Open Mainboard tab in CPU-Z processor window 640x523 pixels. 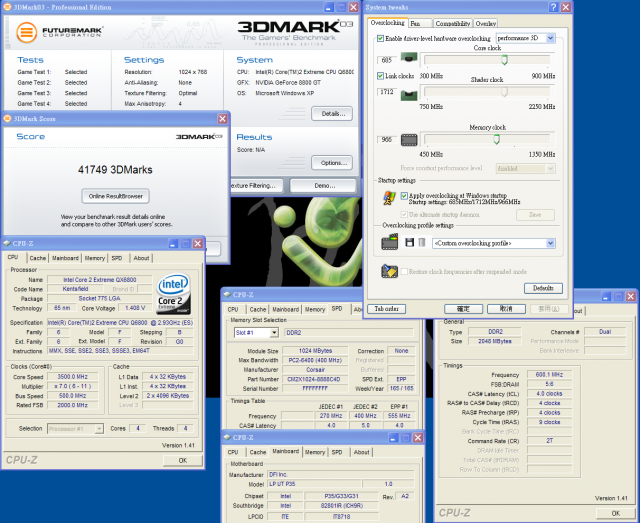click(65, 258)
